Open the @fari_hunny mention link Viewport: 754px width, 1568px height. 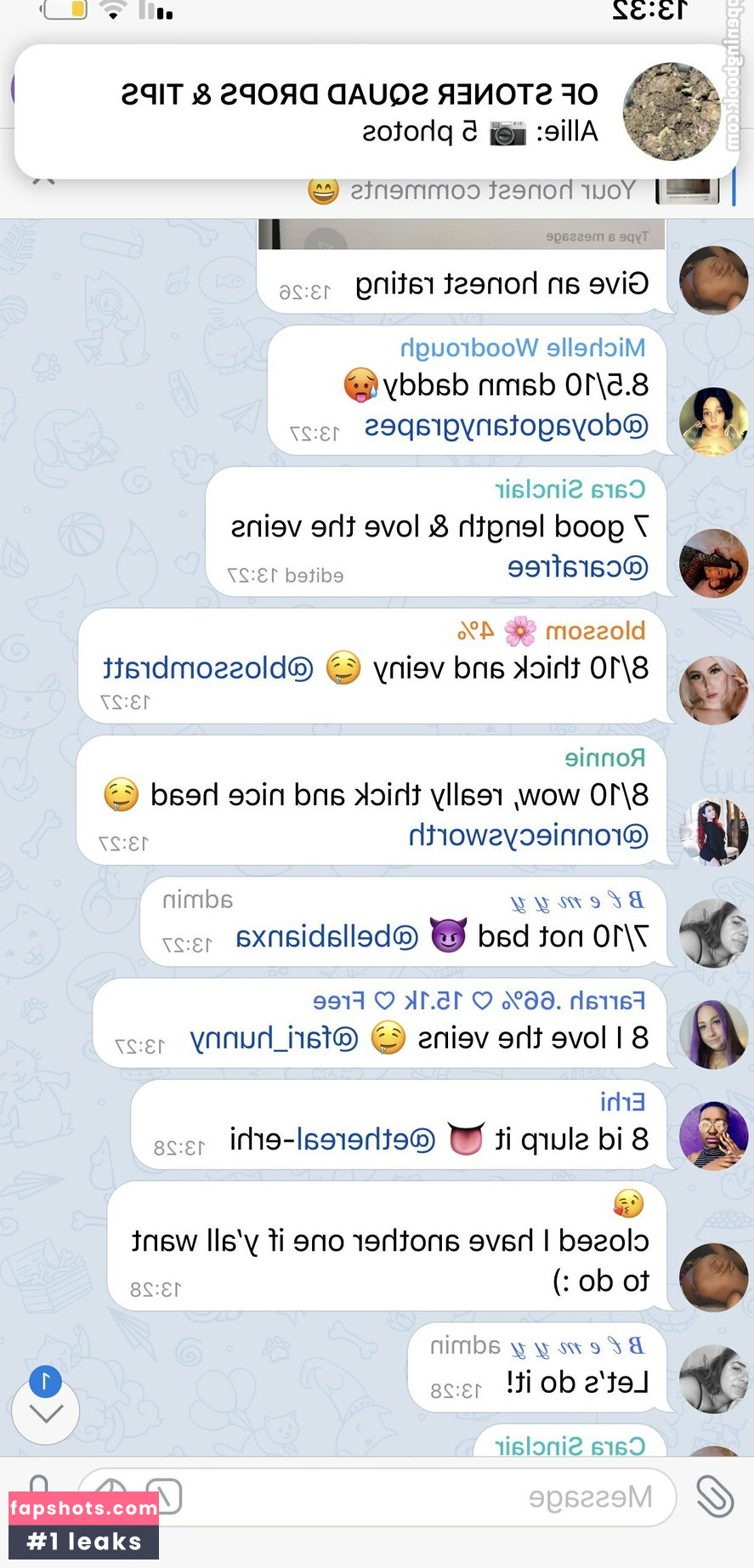coord(274,1038)
